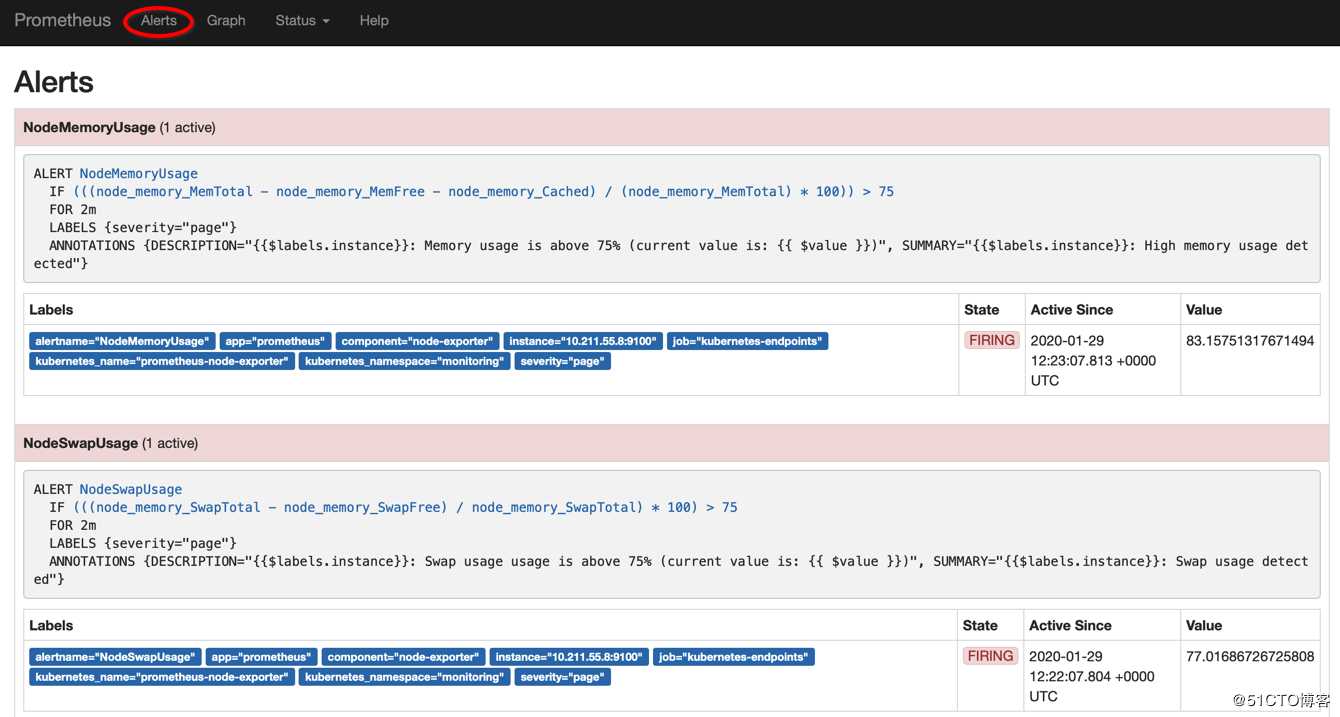Image resolution: width=1340 pixels, height=717 pixels.
Task: Collapse the NodeSwapUsage alert header
Action: [x=672, y=443]
